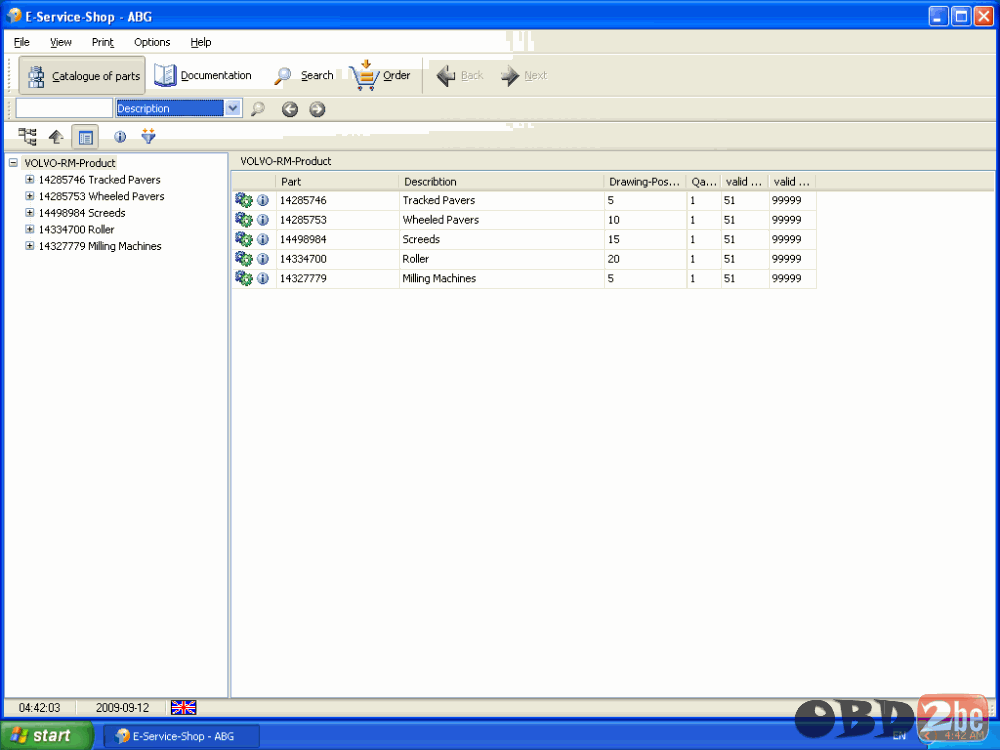This screenshot has height=750, width=1000.
Task: Select 14285746 Tracked Pavers in the tree
Action: [99, 180]
